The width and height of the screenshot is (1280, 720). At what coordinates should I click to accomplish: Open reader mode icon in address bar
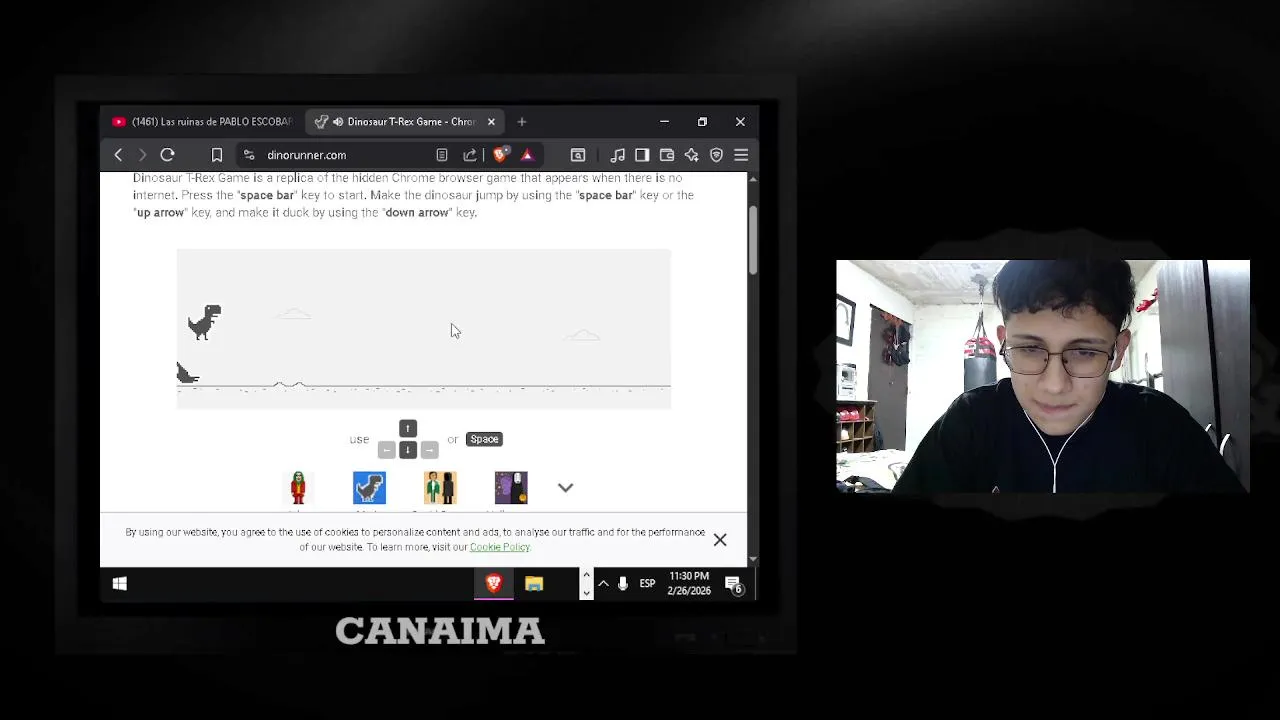pos(442,155)
